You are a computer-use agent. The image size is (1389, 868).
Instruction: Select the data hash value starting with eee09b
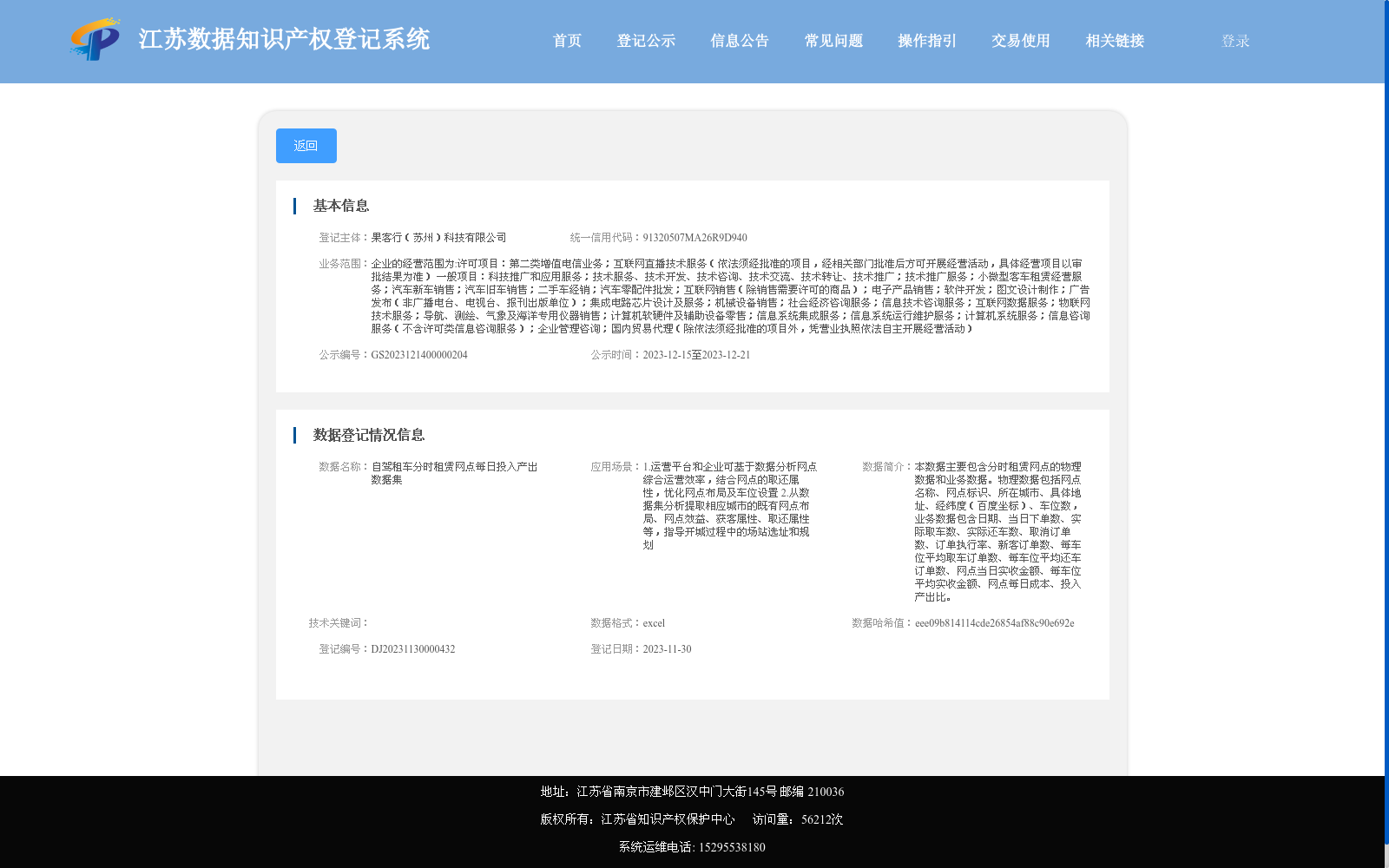tap(994, 623)
